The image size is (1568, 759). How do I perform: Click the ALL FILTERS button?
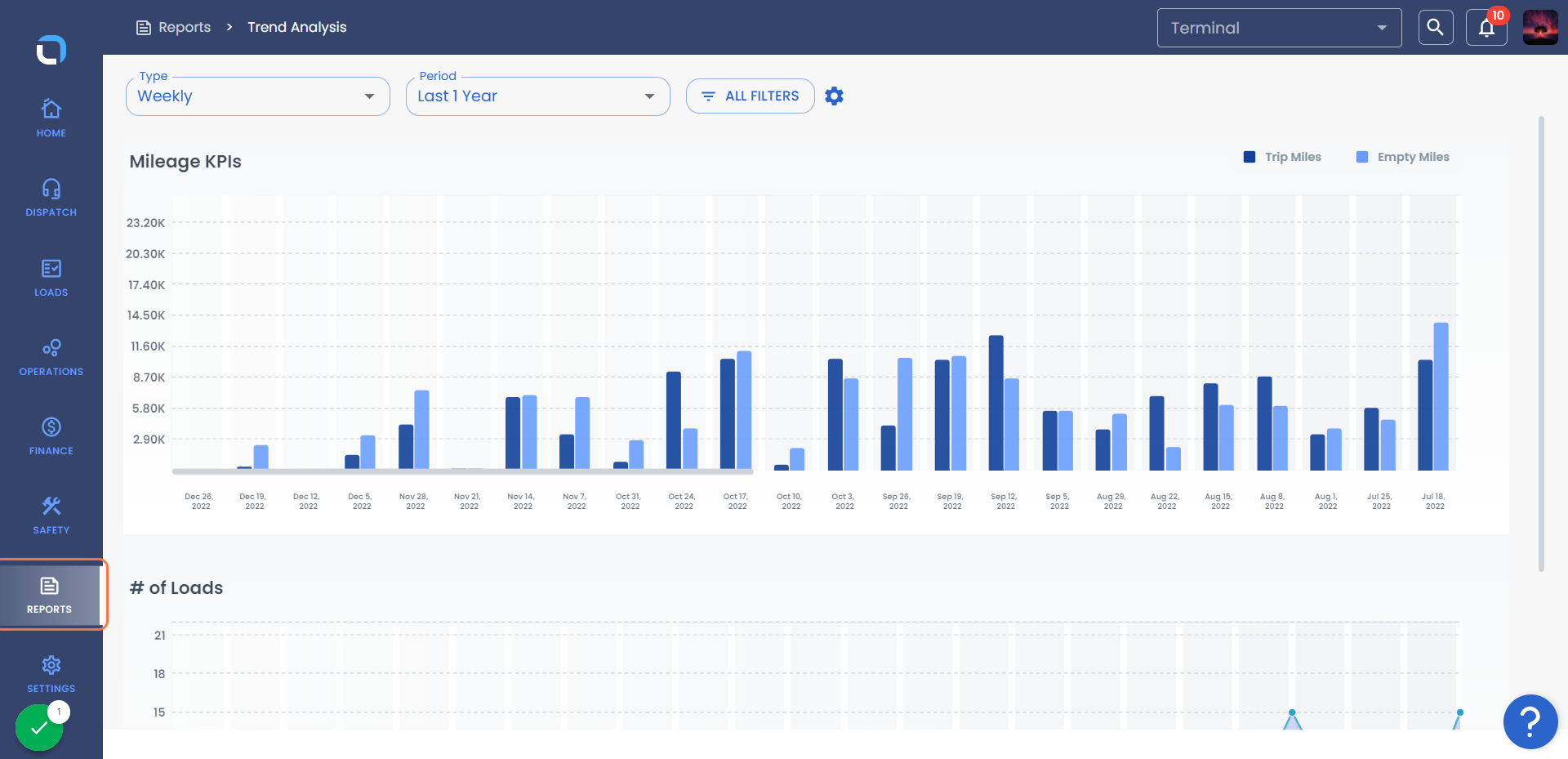click(750, 96)
